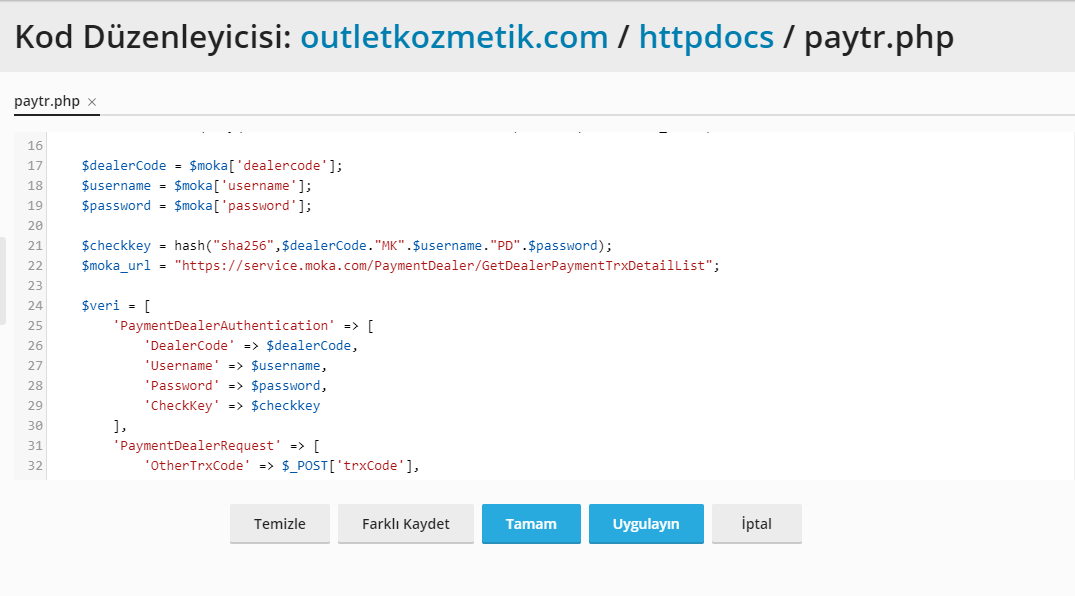Image resolution: width=1075 pixels, height=596 pixels.
Task: Place cursor on the $moka_url line
Action: point(400,266)
